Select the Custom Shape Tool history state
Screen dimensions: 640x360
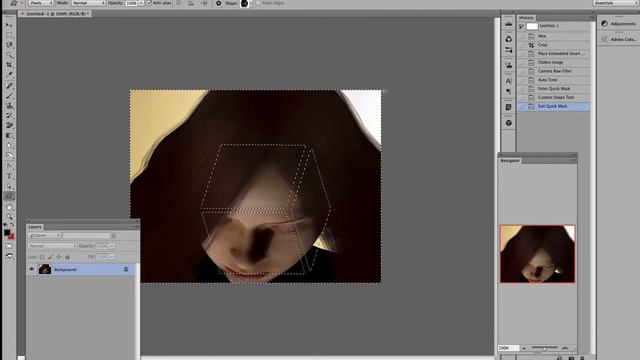(554, 98)
